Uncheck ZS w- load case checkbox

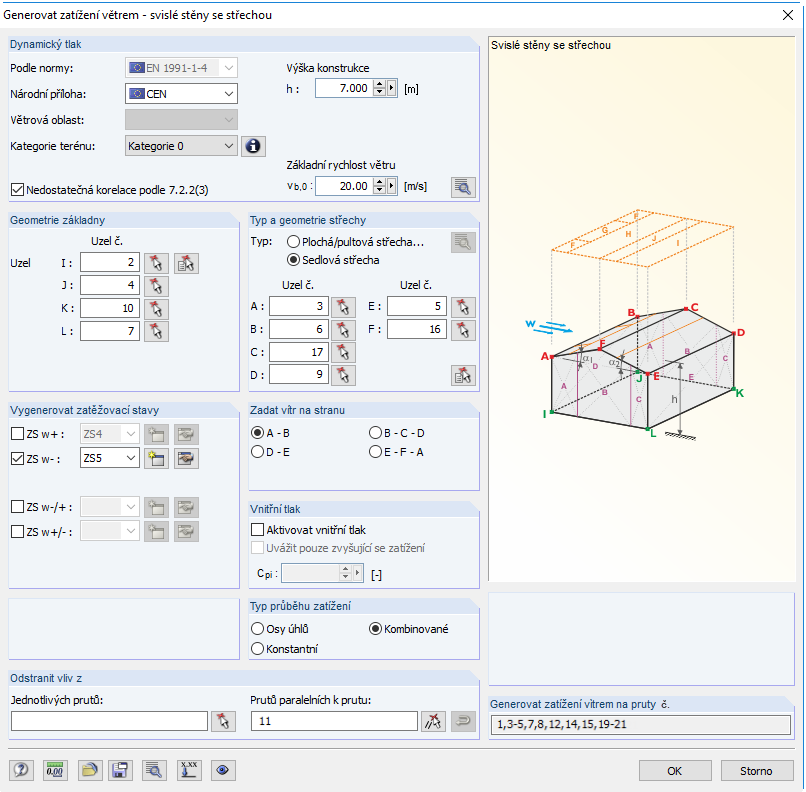[17, 458]
